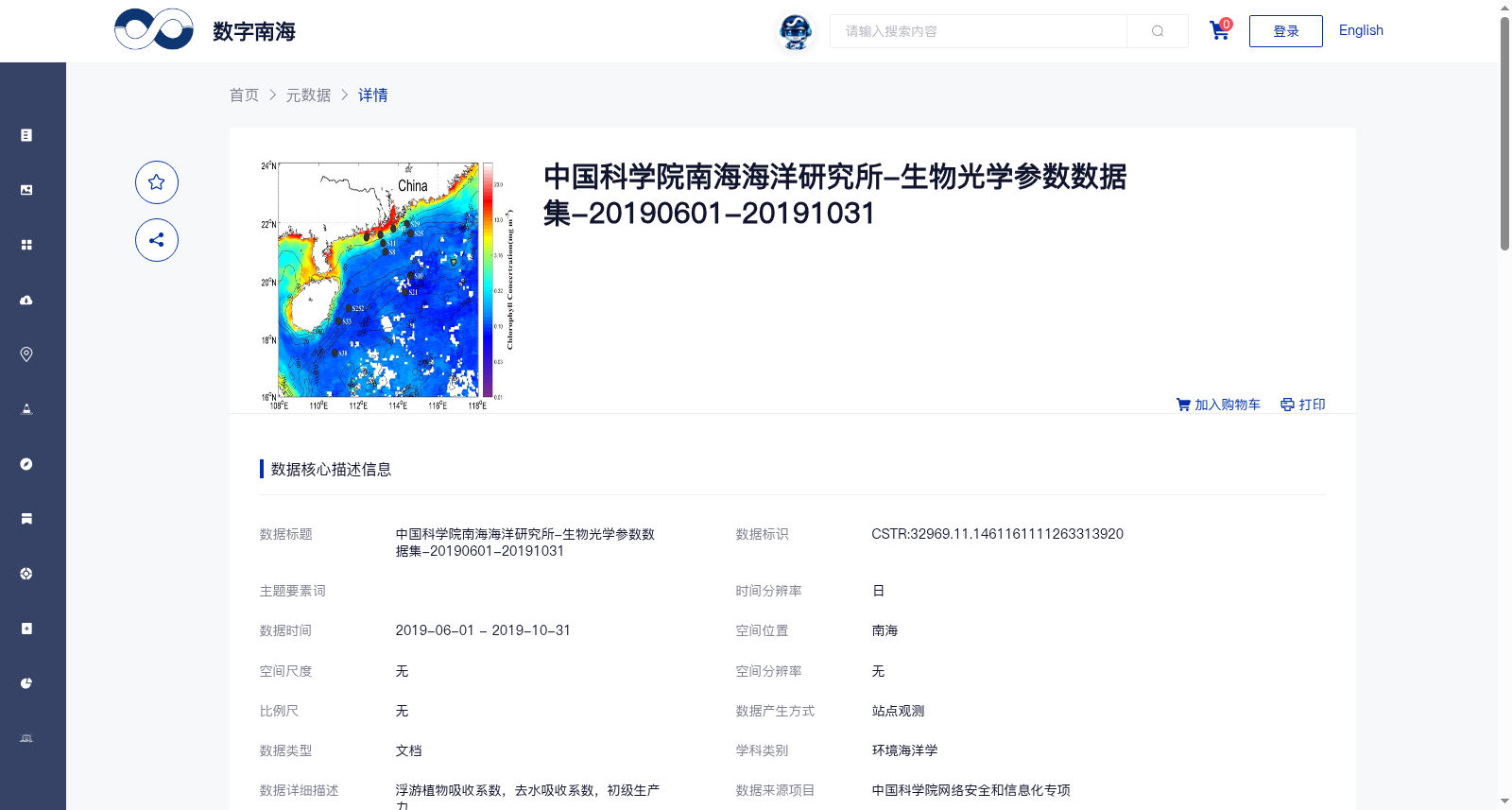Click the storefront sidebar icon
1512x810 pixels.
click(26, 519)
